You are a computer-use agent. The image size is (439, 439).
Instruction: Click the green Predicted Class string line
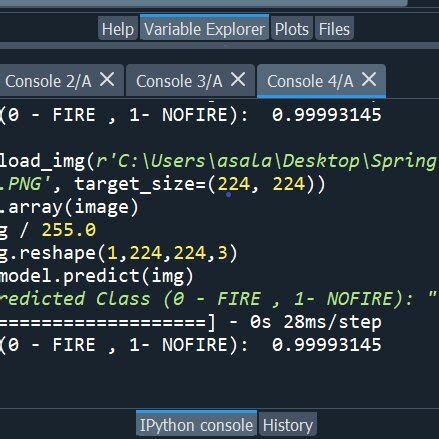pos(218,299)
